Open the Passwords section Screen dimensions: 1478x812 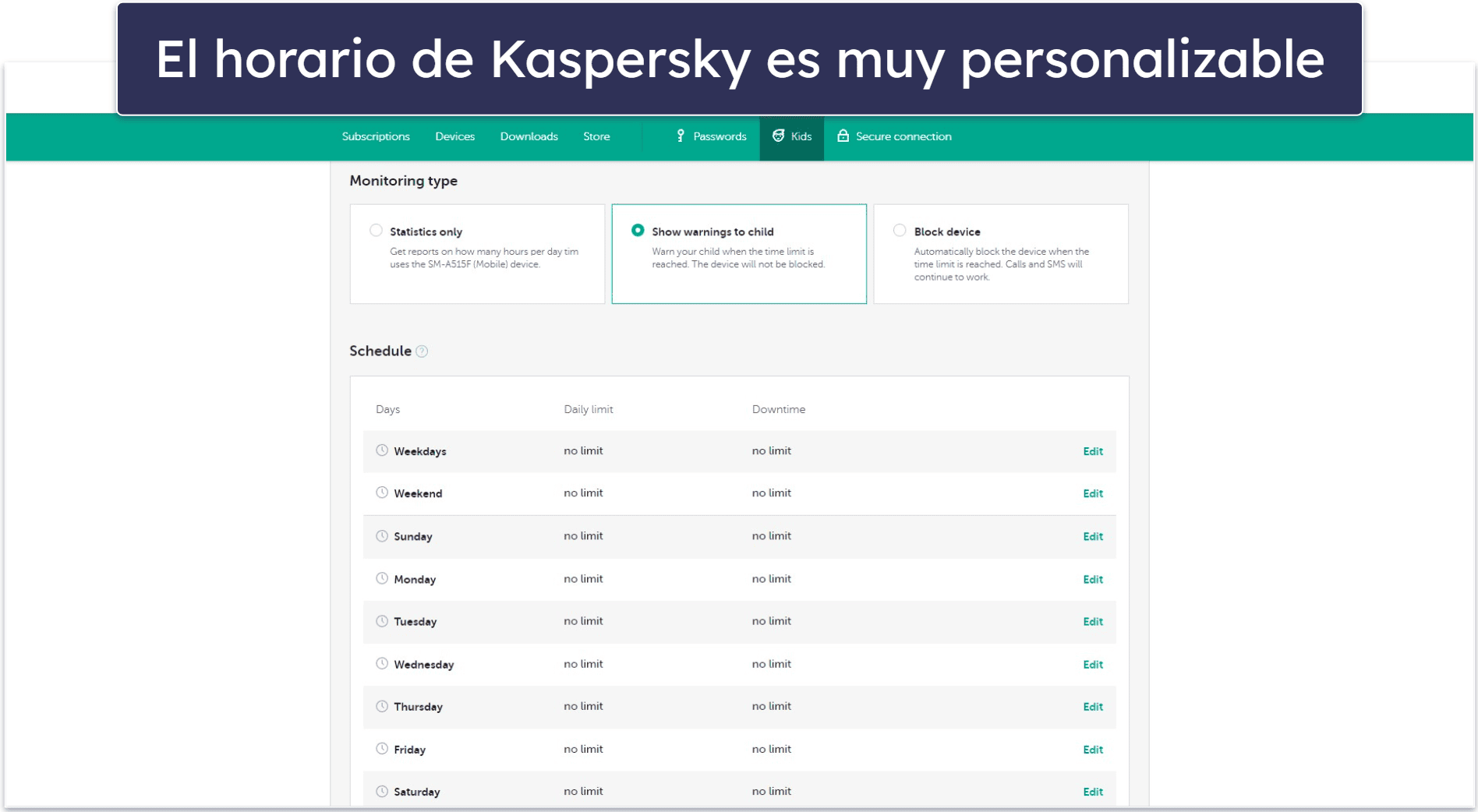711,136
